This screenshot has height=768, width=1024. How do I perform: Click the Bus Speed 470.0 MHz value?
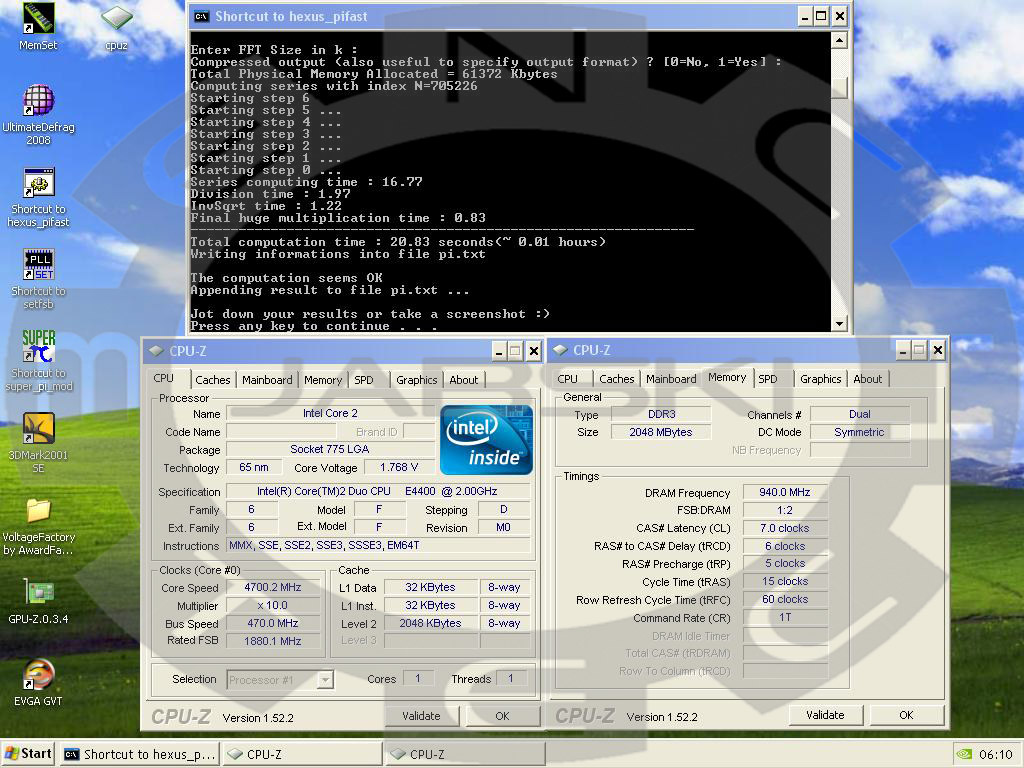tap(272, 623)
